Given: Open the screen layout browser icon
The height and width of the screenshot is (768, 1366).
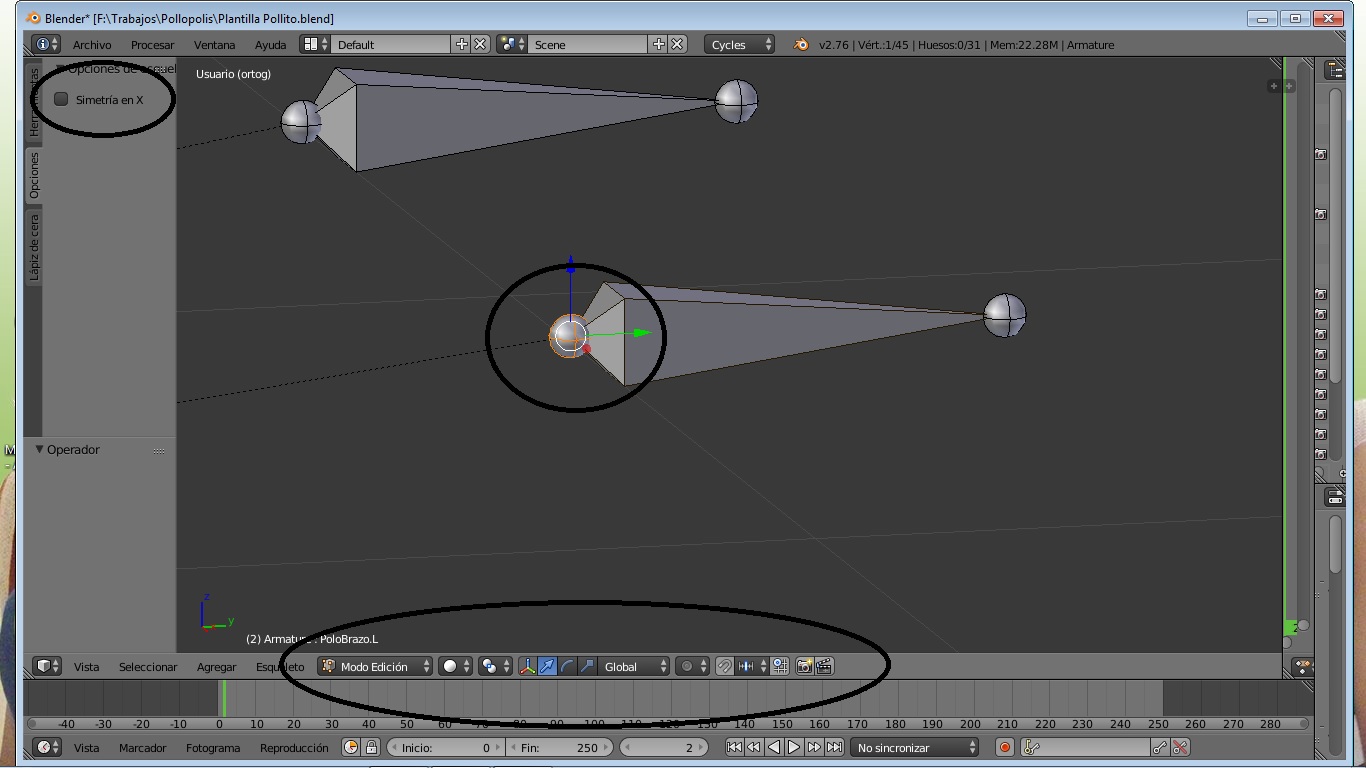Looking at the screenshot, I should [315, 45].
